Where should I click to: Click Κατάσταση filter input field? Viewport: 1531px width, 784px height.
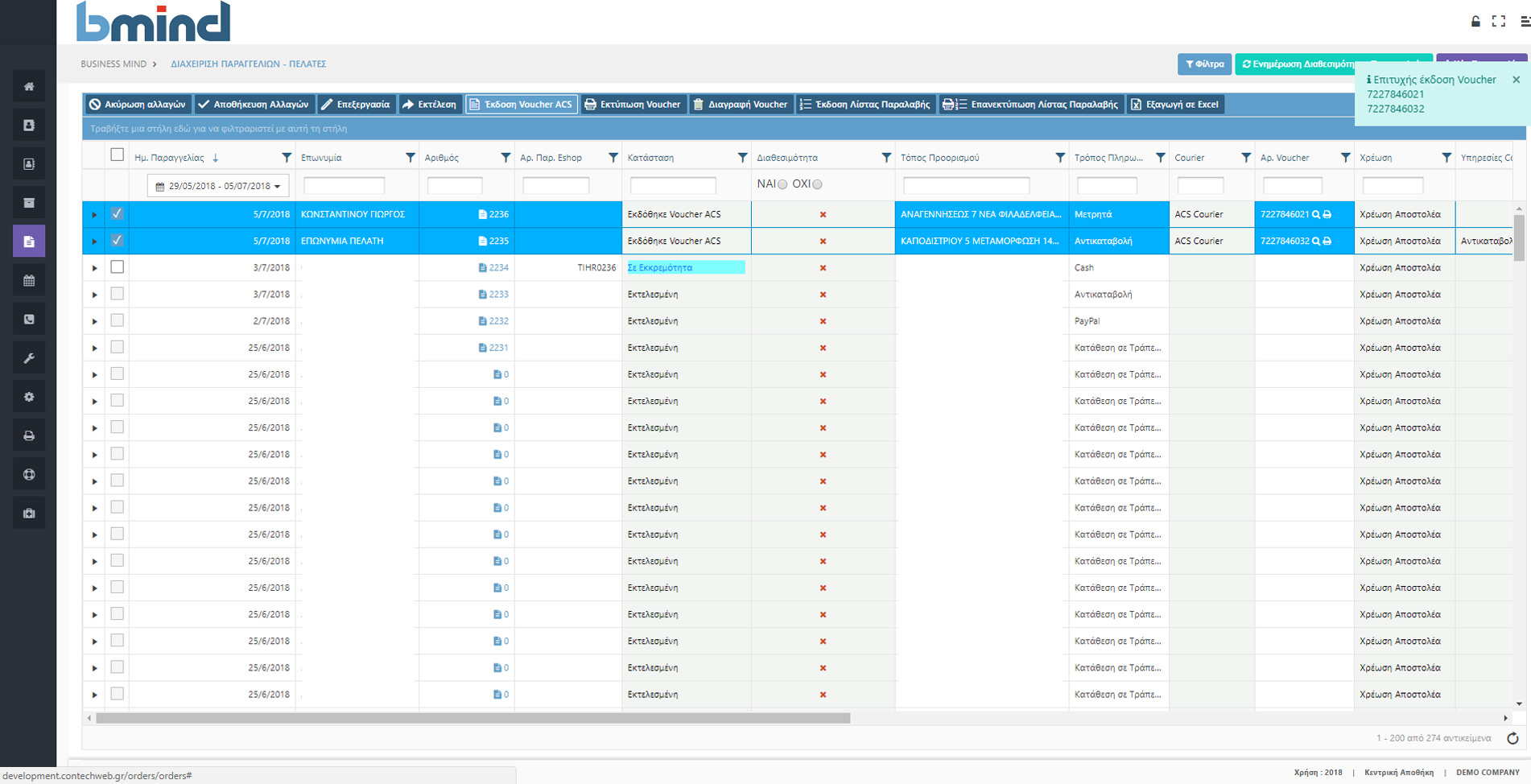(x=673, y=186)
